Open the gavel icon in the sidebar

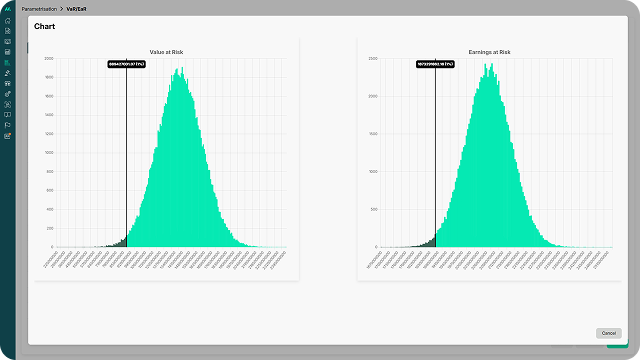(x=7, y=73)
